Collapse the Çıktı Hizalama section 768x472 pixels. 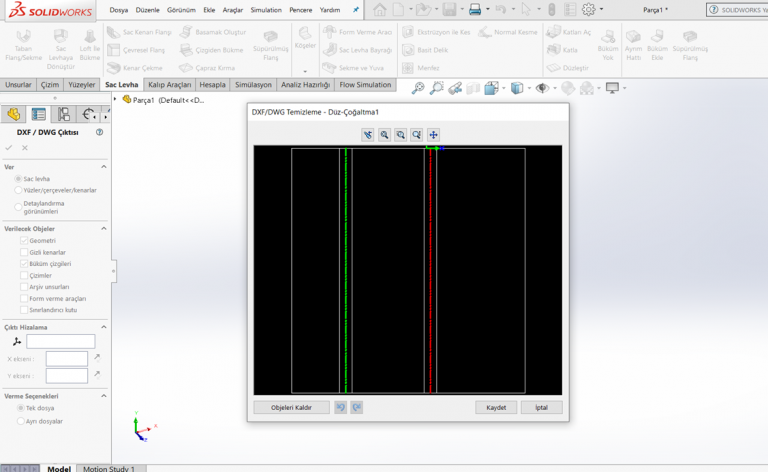[105, 327]
